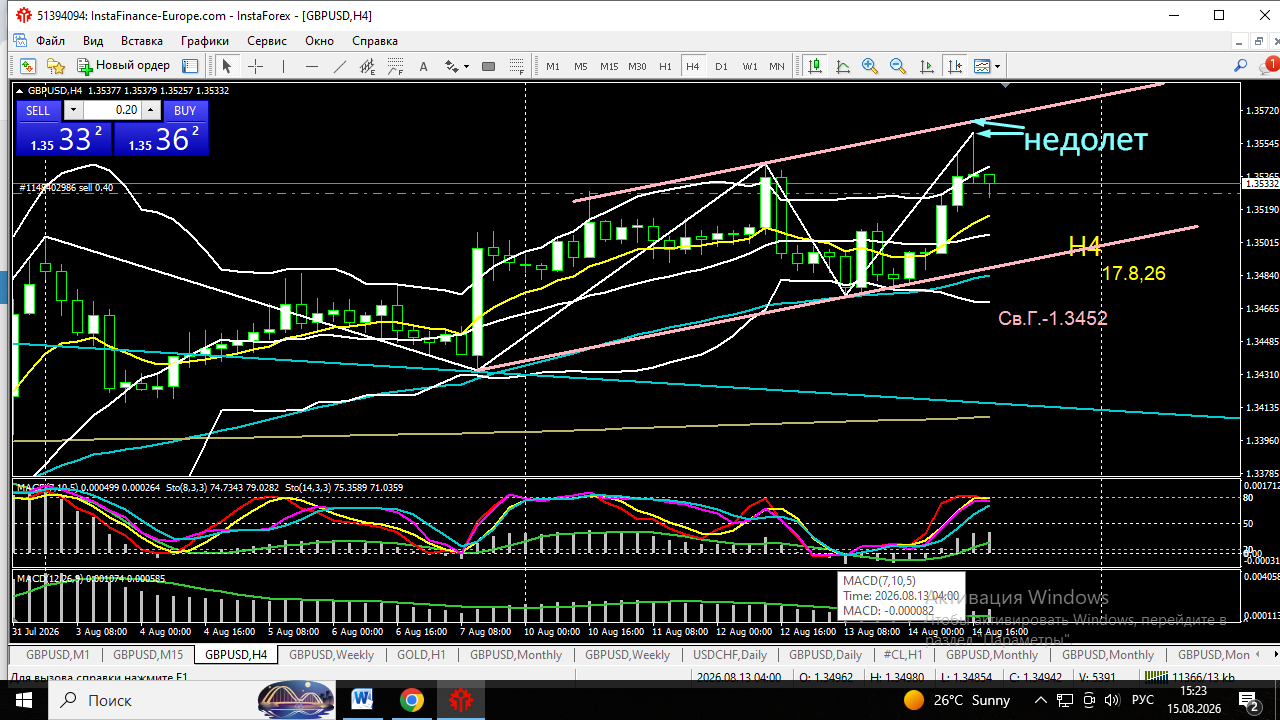The width and height of the screenshot is (1280, 720).
Task: Select the Horizontal Line drawing tool
Action: (x=312, y=66)
